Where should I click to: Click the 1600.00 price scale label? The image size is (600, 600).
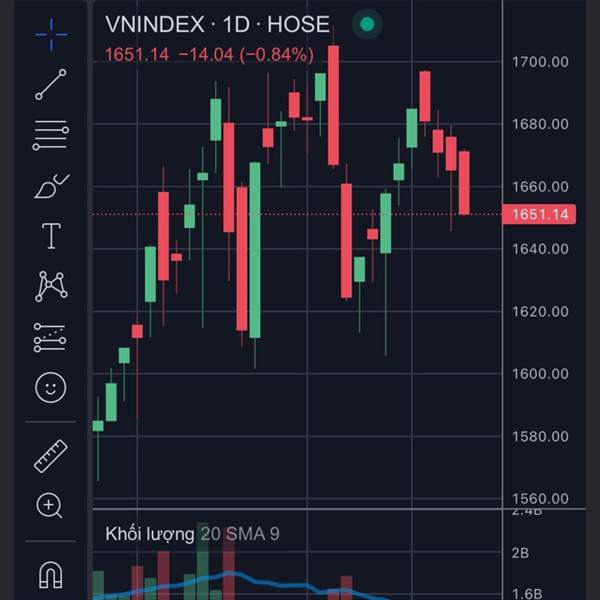pos(539,374)
